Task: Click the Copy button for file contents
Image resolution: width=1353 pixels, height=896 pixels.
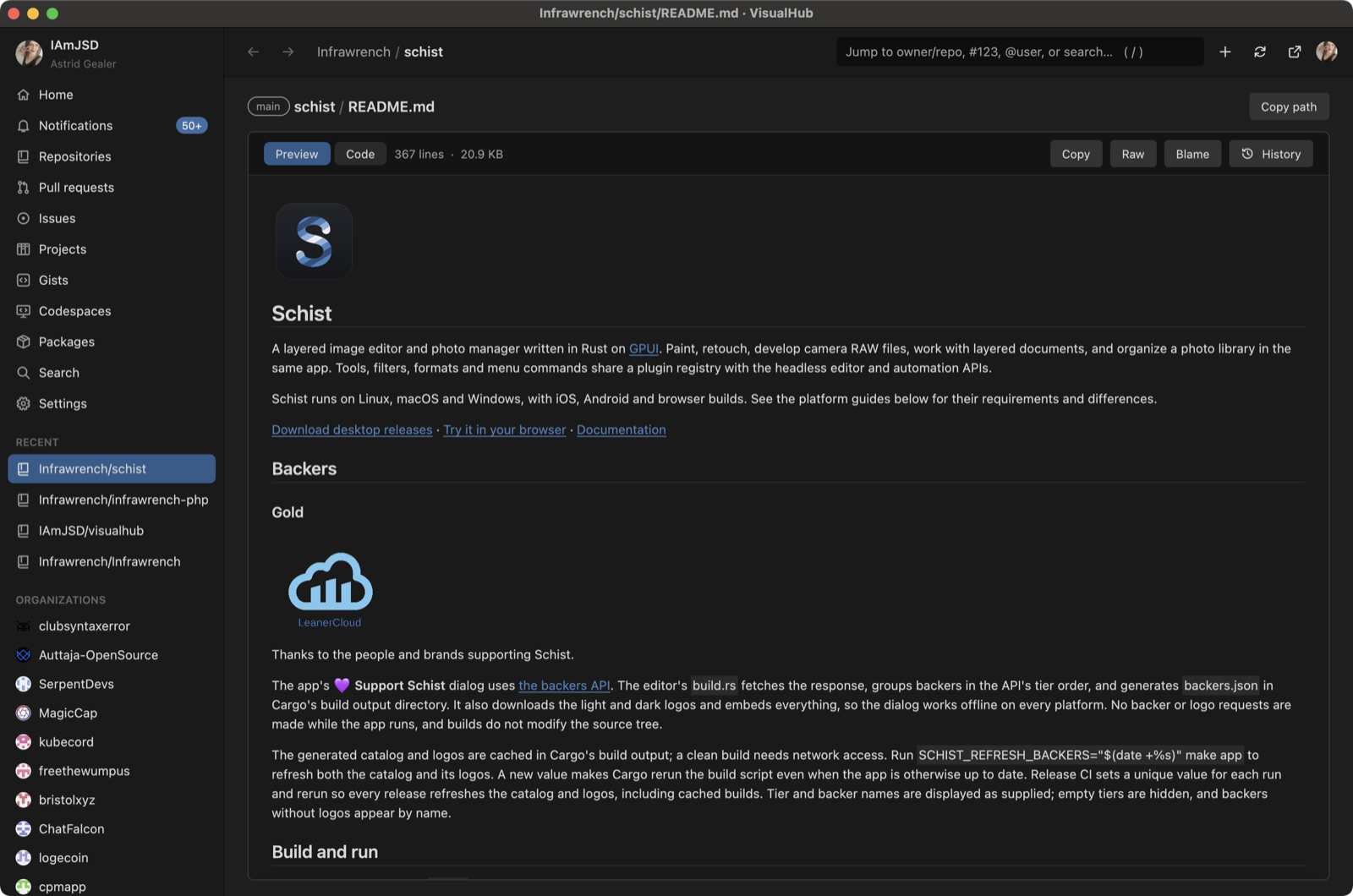Action: pyautogui.click(x=1076, y=154)
